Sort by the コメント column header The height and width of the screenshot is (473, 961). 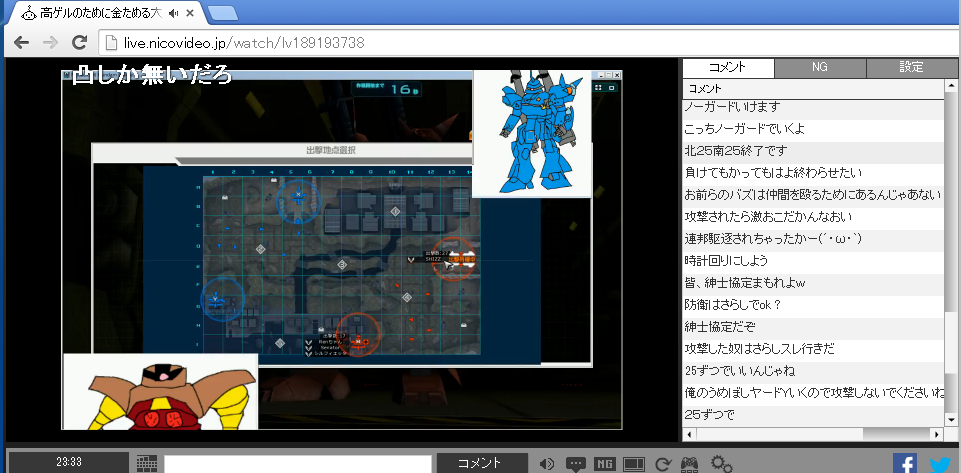(x=812, y=89)
